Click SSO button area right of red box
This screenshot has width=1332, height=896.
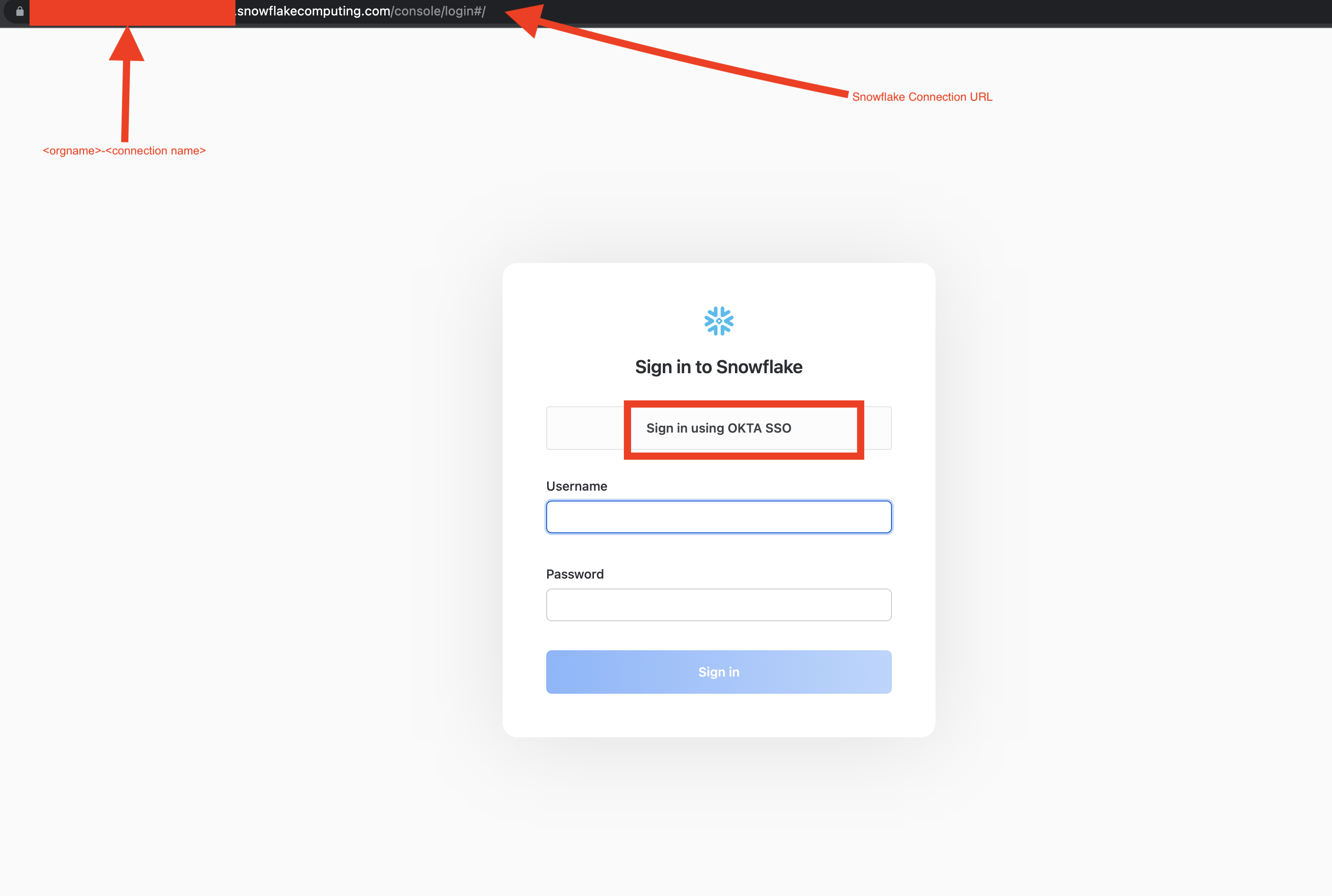tap(877, 428)
